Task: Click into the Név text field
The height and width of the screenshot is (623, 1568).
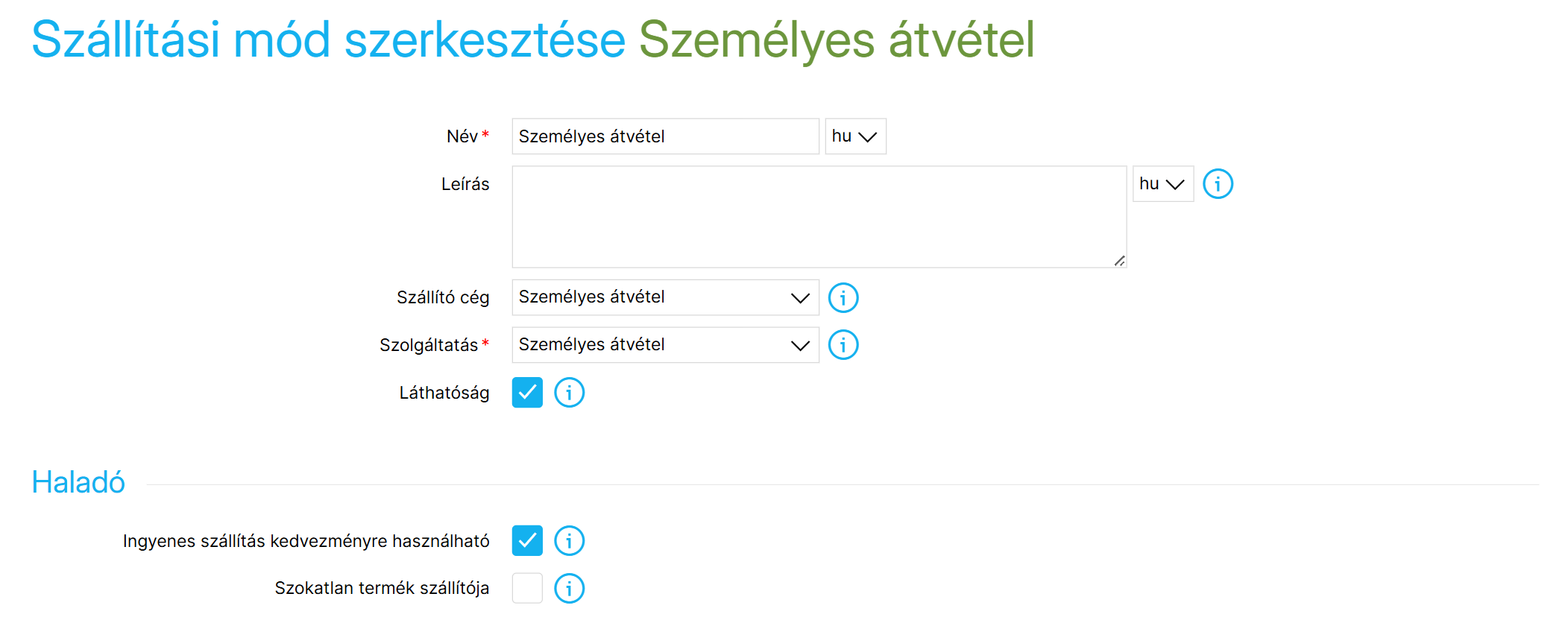Action: pyautogui.click(x=665, y=136)
